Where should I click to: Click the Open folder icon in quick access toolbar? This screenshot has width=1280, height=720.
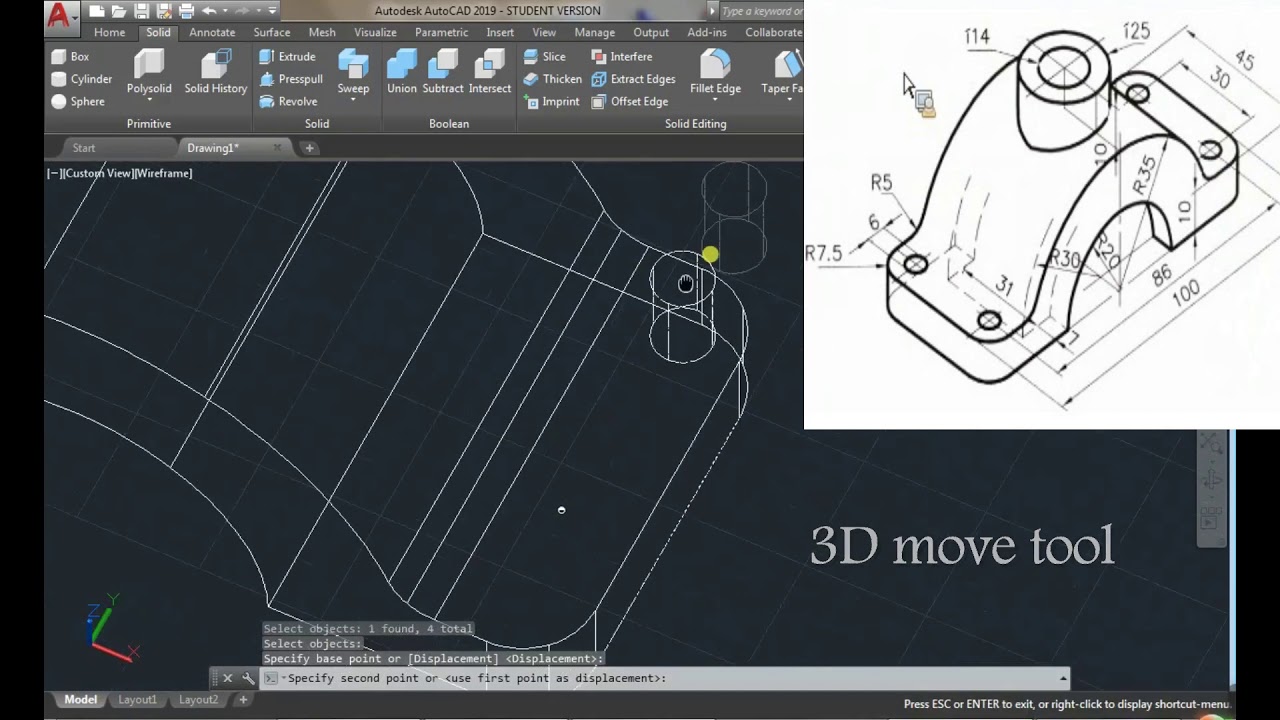tap(119, 12)
